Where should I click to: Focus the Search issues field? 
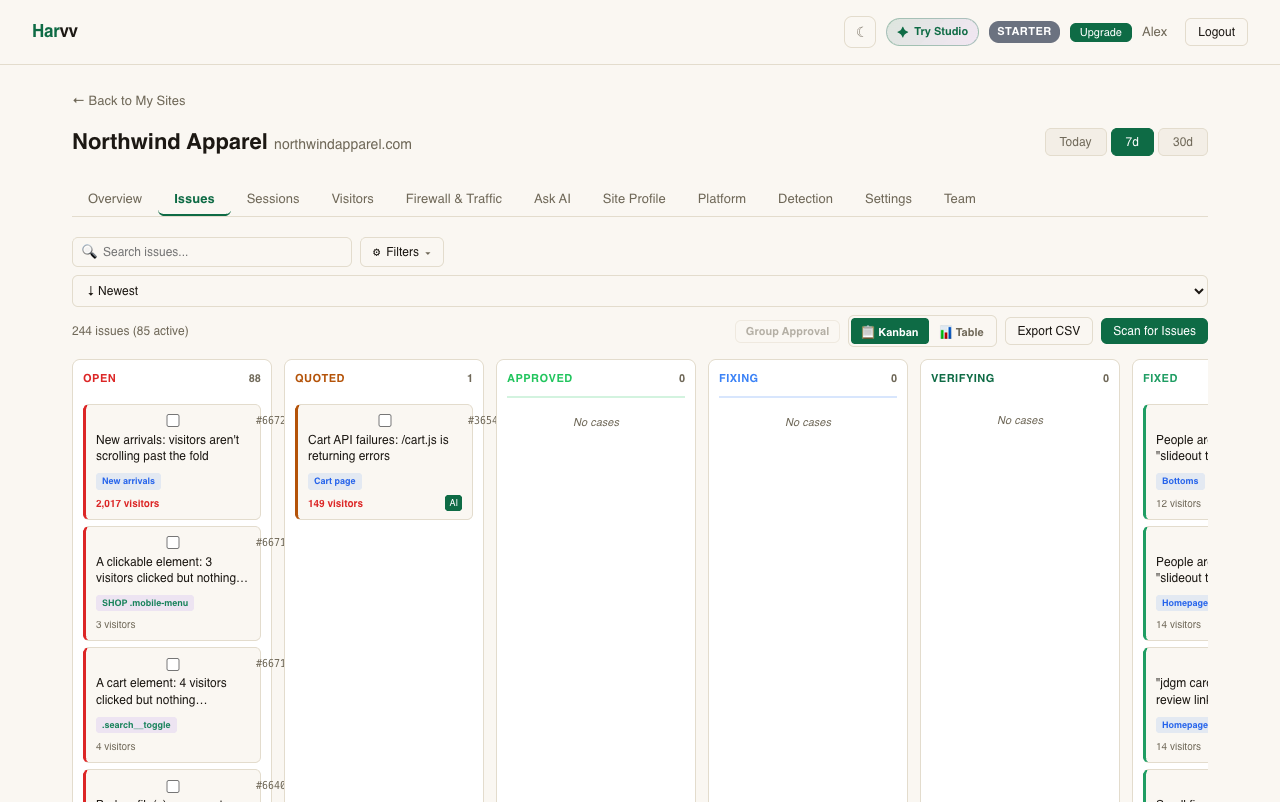[212, 252]
